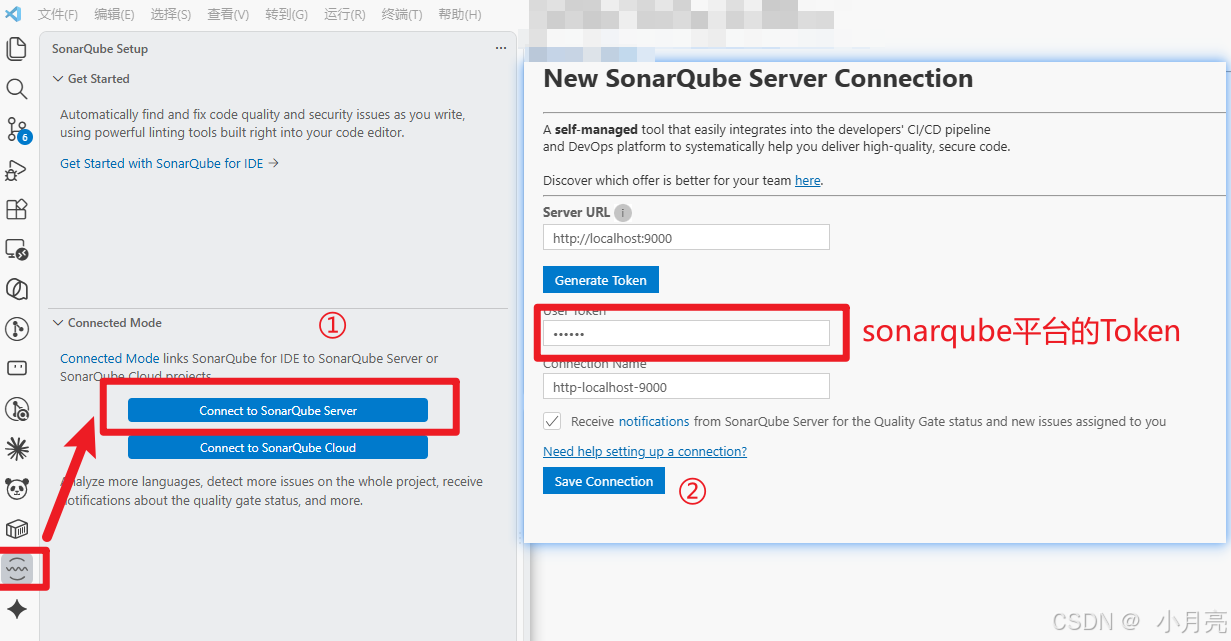Screen dimensions: 1231x641
Task: Open the 帮助(H) menu
Action: 460,15
